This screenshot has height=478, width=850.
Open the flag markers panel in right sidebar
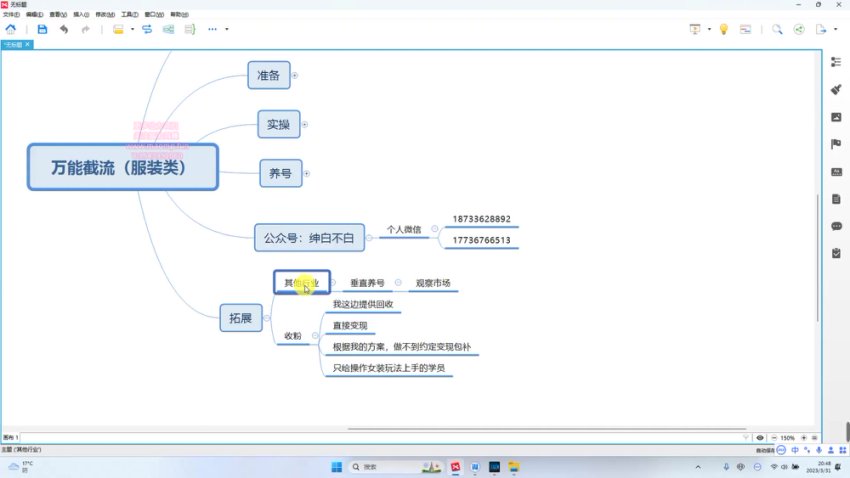click(836, 144)
